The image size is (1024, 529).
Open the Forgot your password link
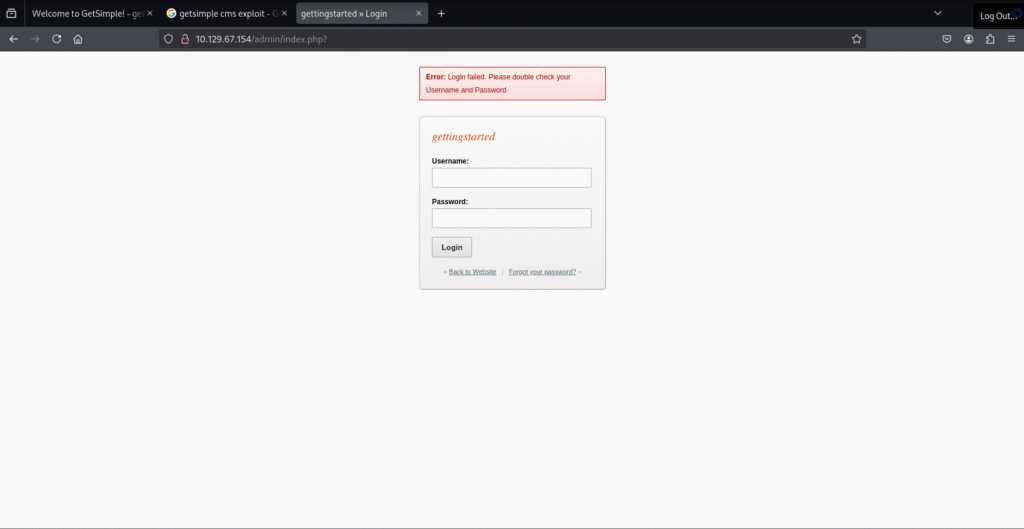(542, 272)
